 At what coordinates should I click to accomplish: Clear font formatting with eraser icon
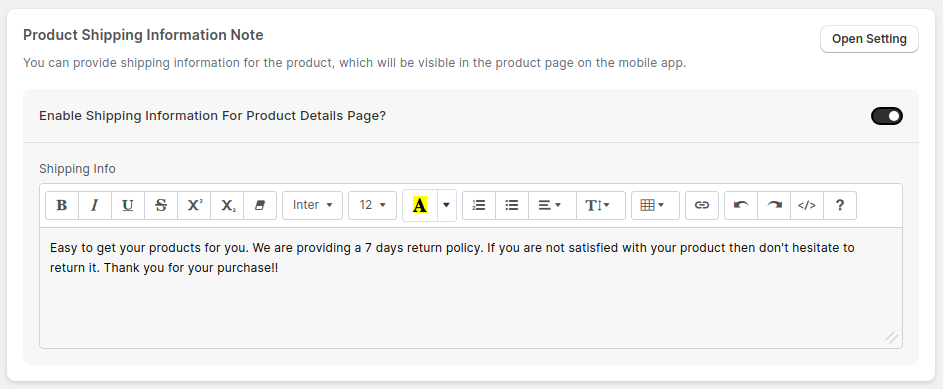(260, 205)
